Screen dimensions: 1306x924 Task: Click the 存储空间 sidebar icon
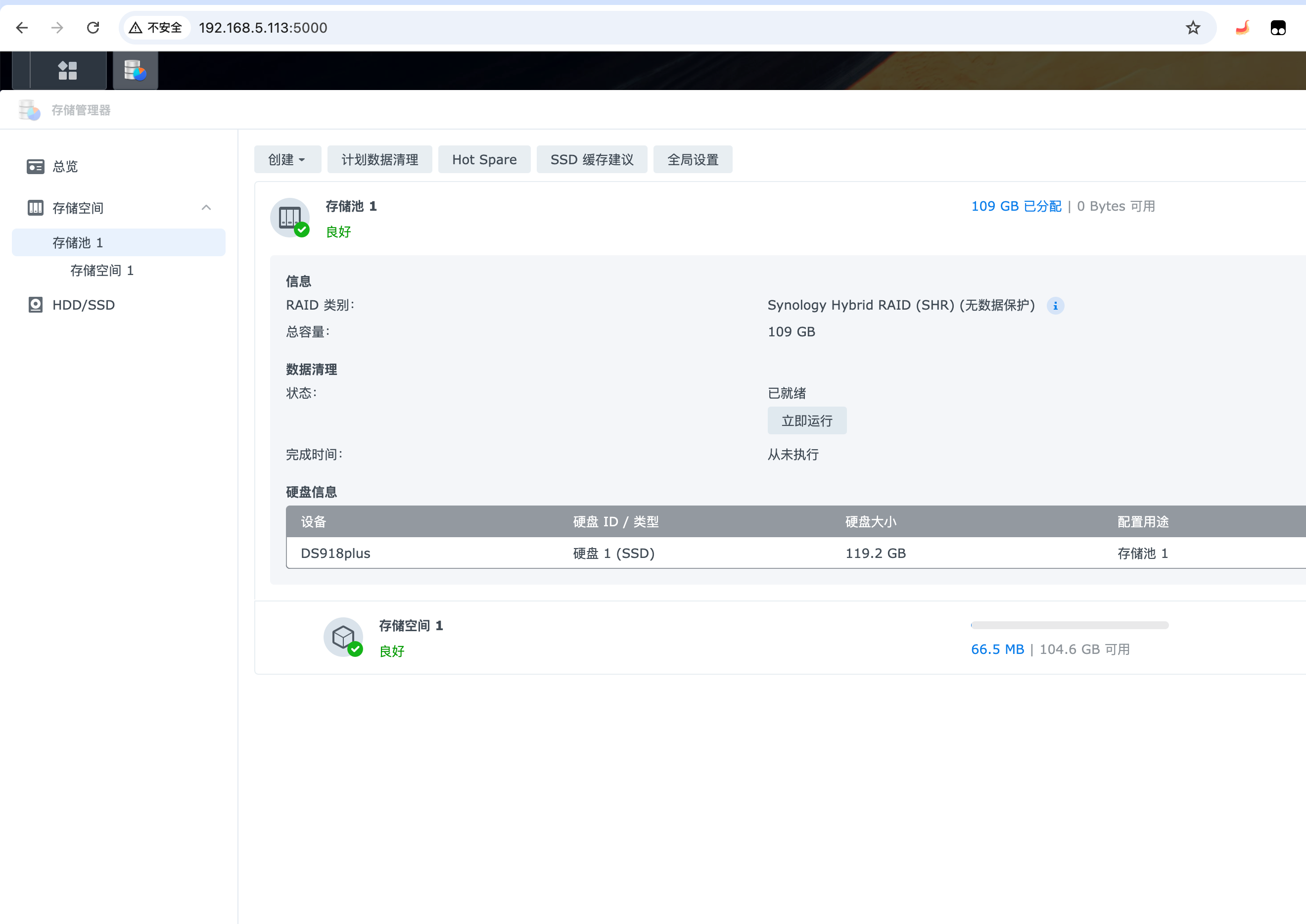35,208
